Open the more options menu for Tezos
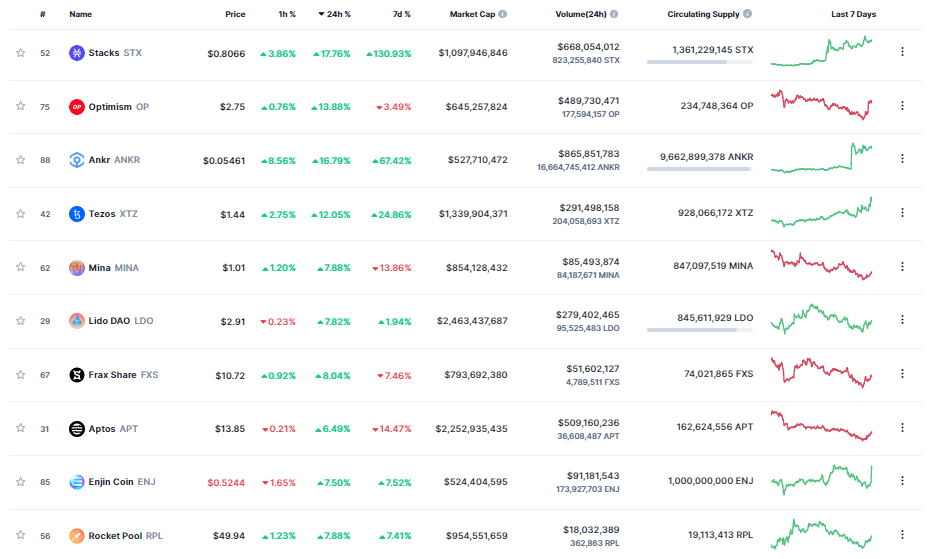The image size is (932, 559). pos(902,213)
